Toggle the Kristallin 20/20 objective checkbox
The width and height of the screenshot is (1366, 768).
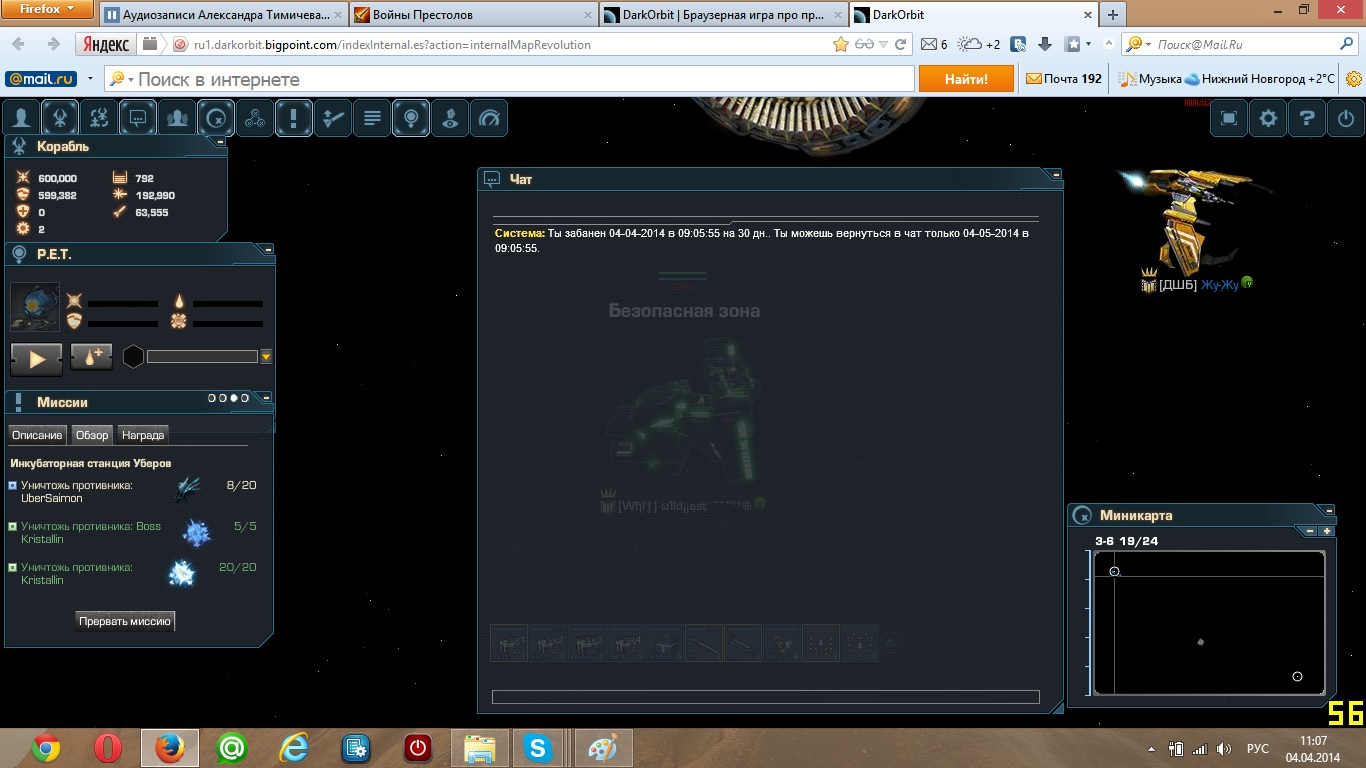[13, 567]
